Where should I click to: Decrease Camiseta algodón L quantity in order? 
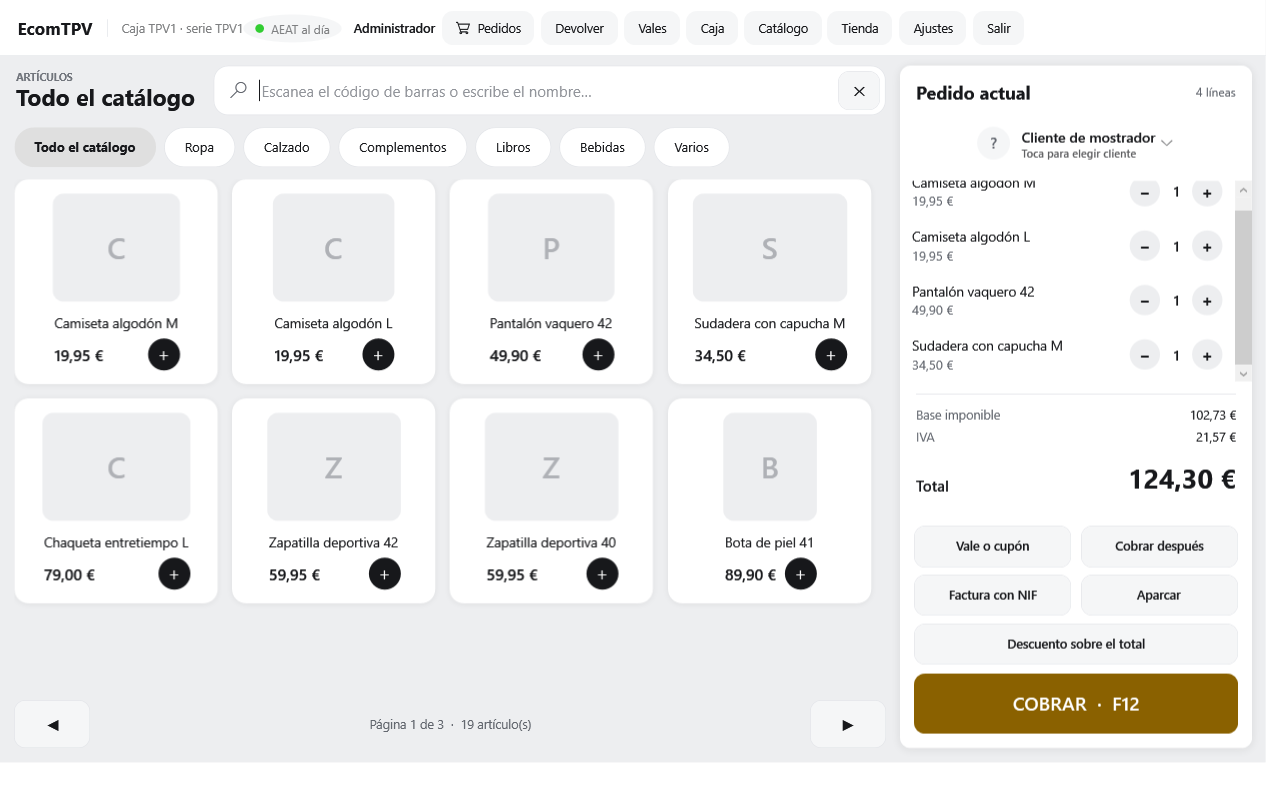[1144, 247]
